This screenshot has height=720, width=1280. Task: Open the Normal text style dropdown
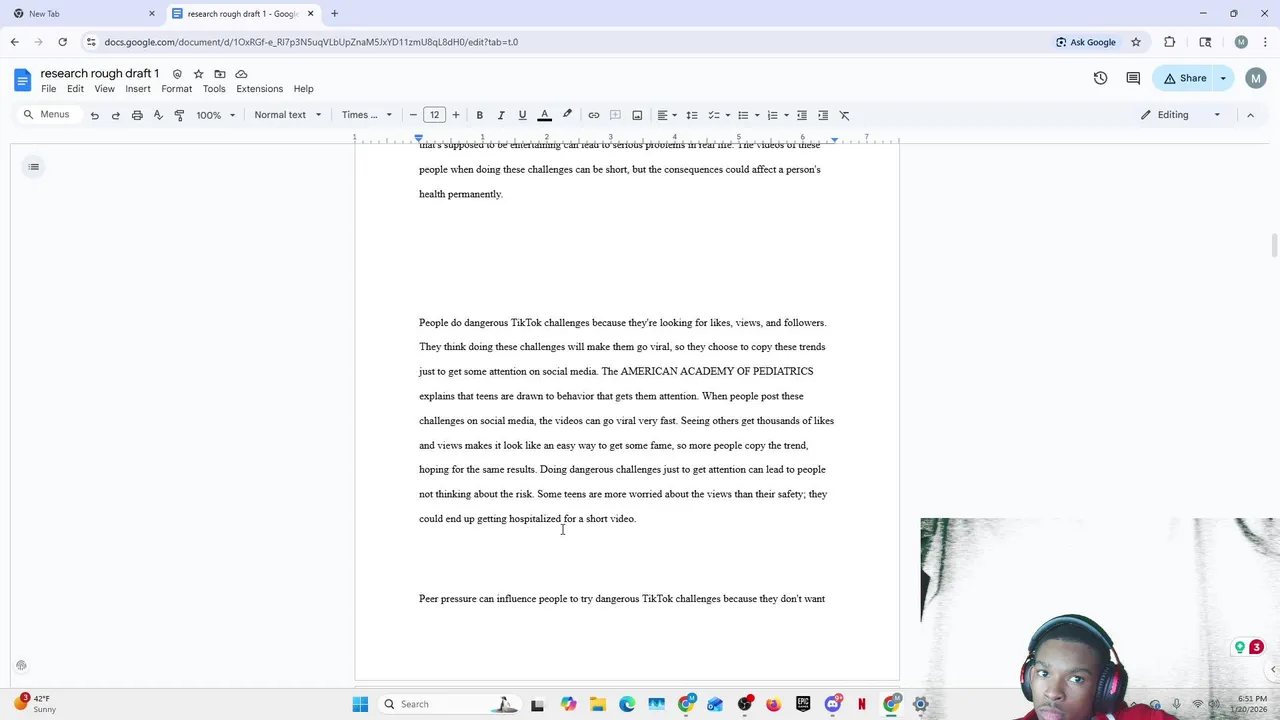pyautogui.click(x=287, y=115)
